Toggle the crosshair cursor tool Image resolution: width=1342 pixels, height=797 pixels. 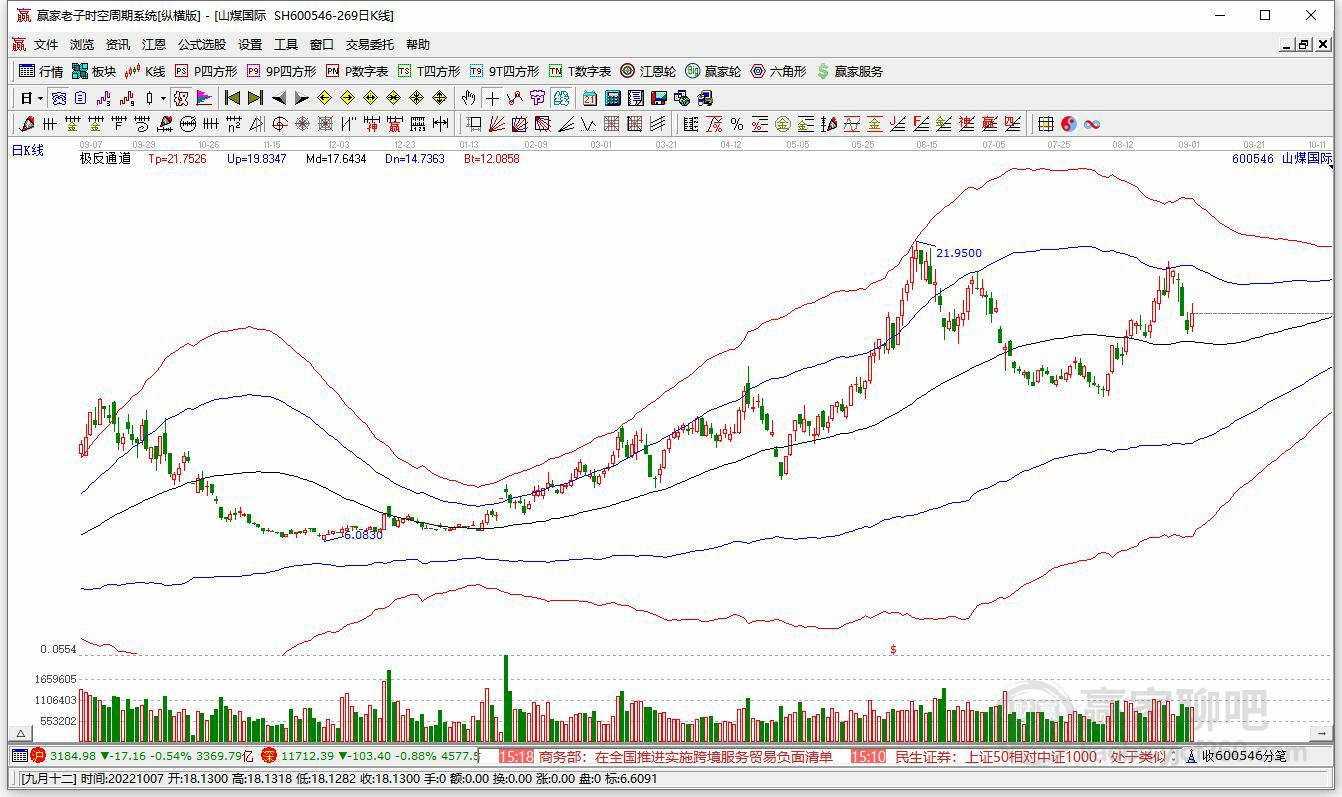[x=492, y=98]
